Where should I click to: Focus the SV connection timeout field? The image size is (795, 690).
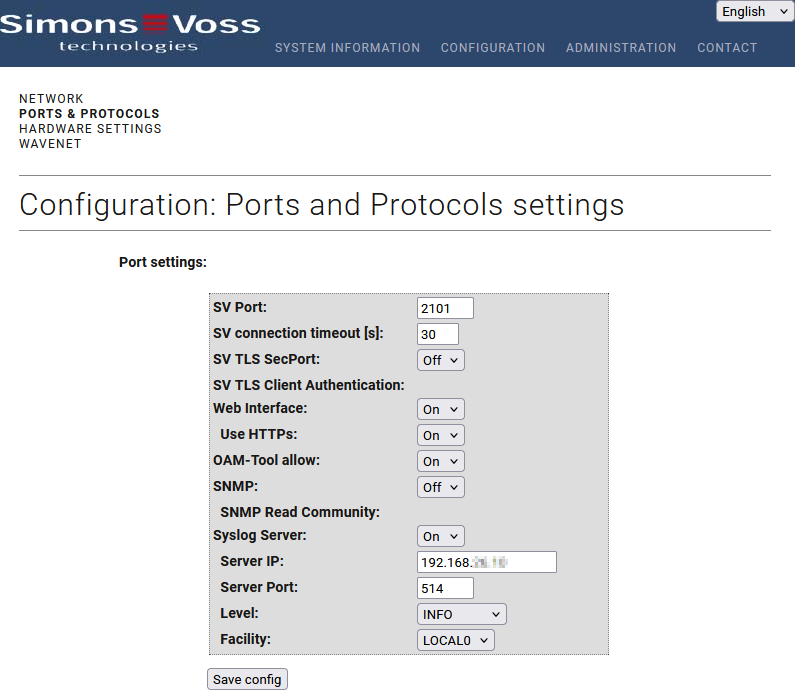tap(438, 334)
